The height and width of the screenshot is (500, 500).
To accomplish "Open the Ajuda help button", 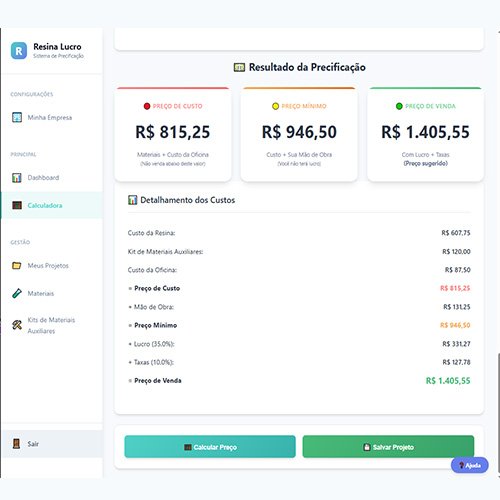I will (x=470, y=465).
